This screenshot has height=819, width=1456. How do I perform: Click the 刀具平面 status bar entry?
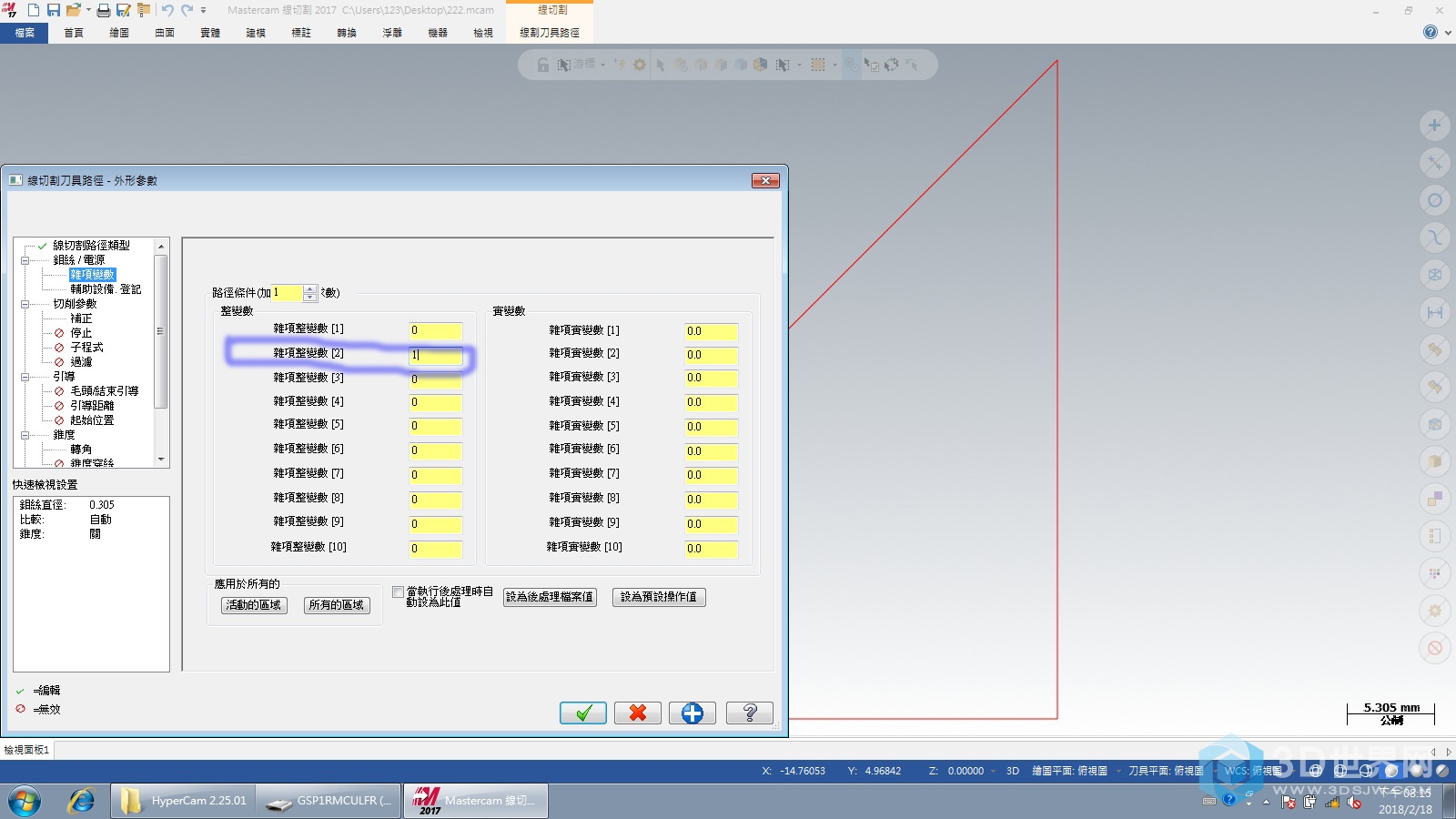pyautogui.click(x=1166, y=771)
